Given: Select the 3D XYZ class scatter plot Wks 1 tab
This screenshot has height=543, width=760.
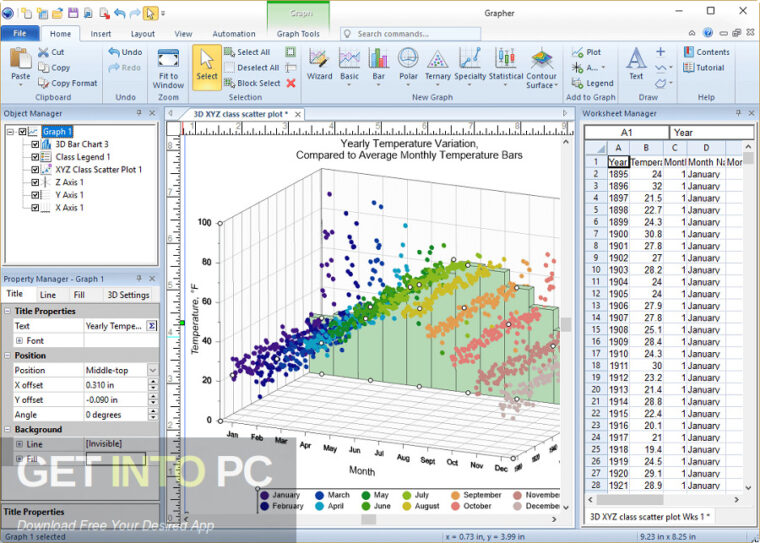Looking at the screenshot, I should [x=649, y=517].
